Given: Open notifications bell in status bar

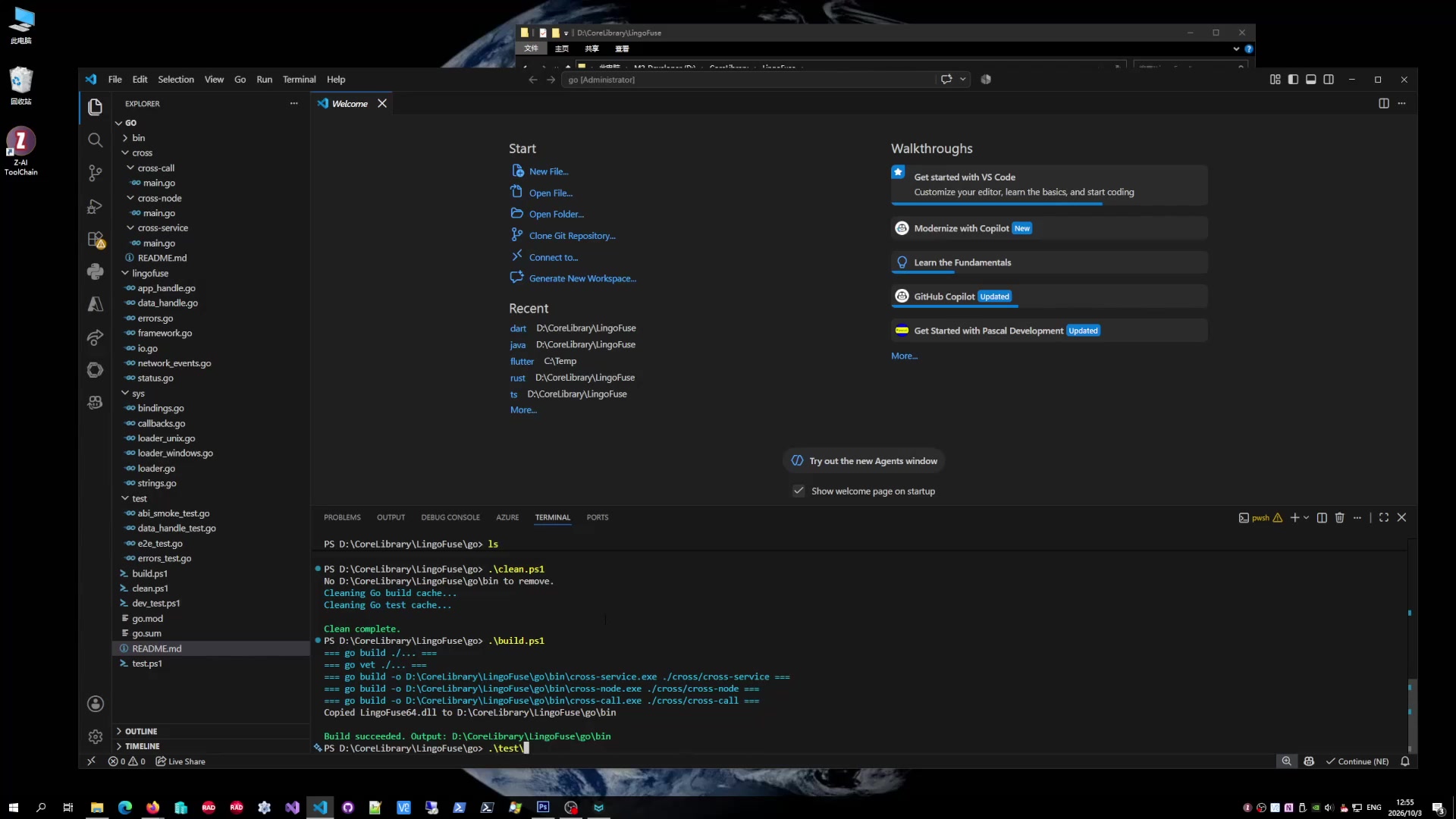Looking at the screenshot, I should 1405,761.
